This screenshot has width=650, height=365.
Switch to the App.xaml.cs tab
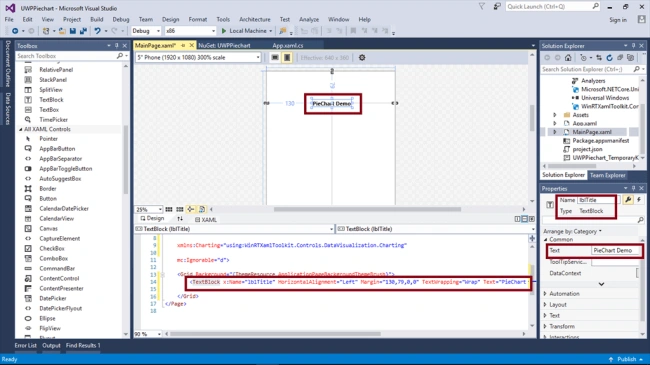point(288,46)
